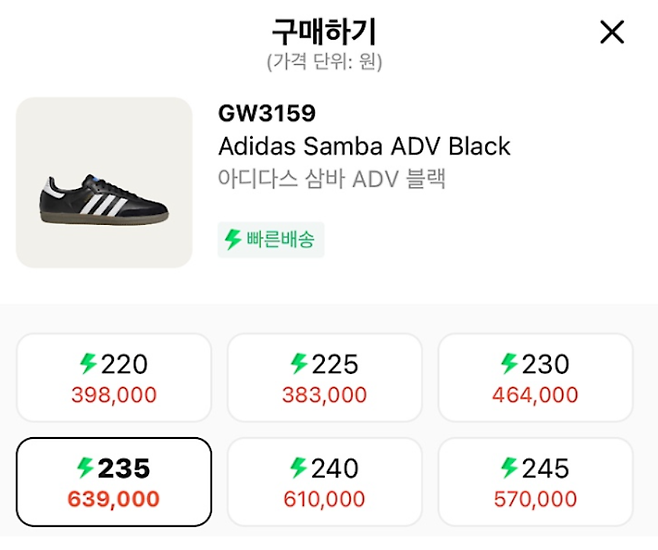Click the lightning icon beside size 235
The image size is (658, 550).
pos(86,468)
